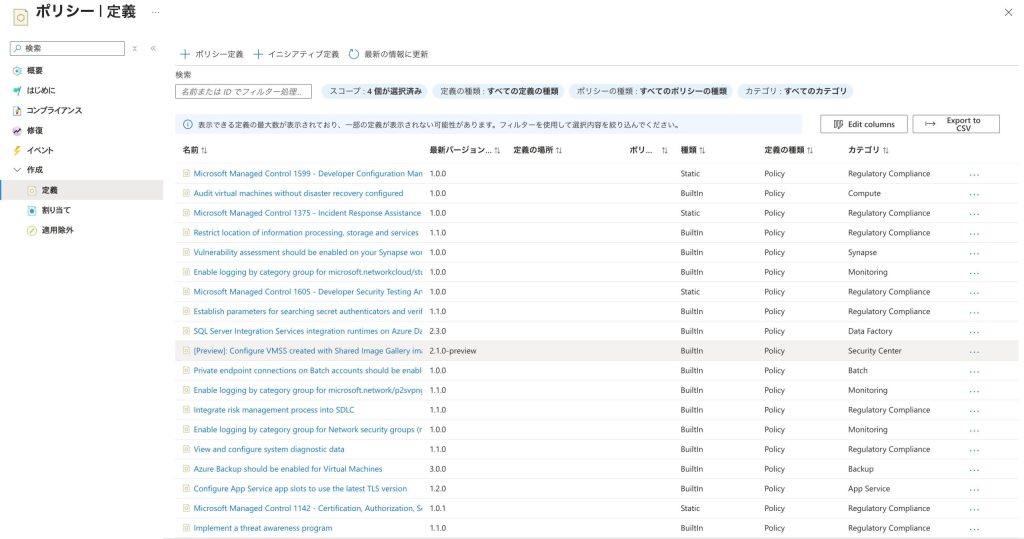Select 適用除外 in the sidebar

pyautogui.click(x=57, y=230)
